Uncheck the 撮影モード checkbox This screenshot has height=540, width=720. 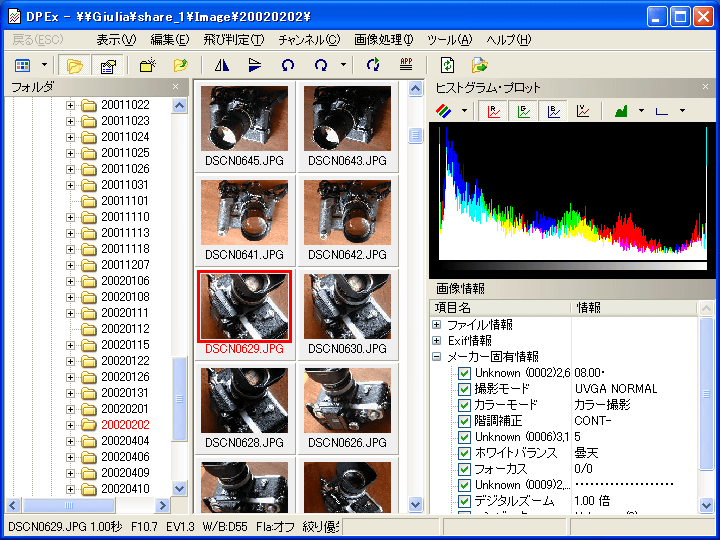[x=464, y=389]
